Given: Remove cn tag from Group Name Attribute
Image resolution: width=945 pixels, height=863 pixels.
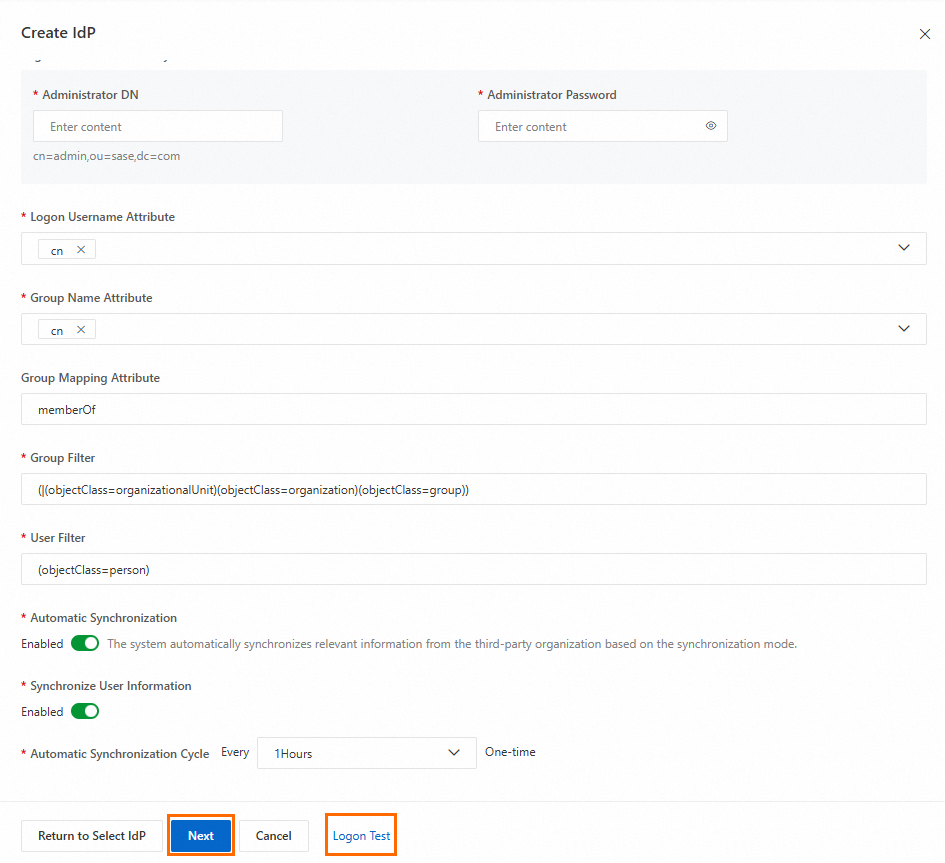Looking at the screenshot, I should pyautogui.click(x=81, y=330).
